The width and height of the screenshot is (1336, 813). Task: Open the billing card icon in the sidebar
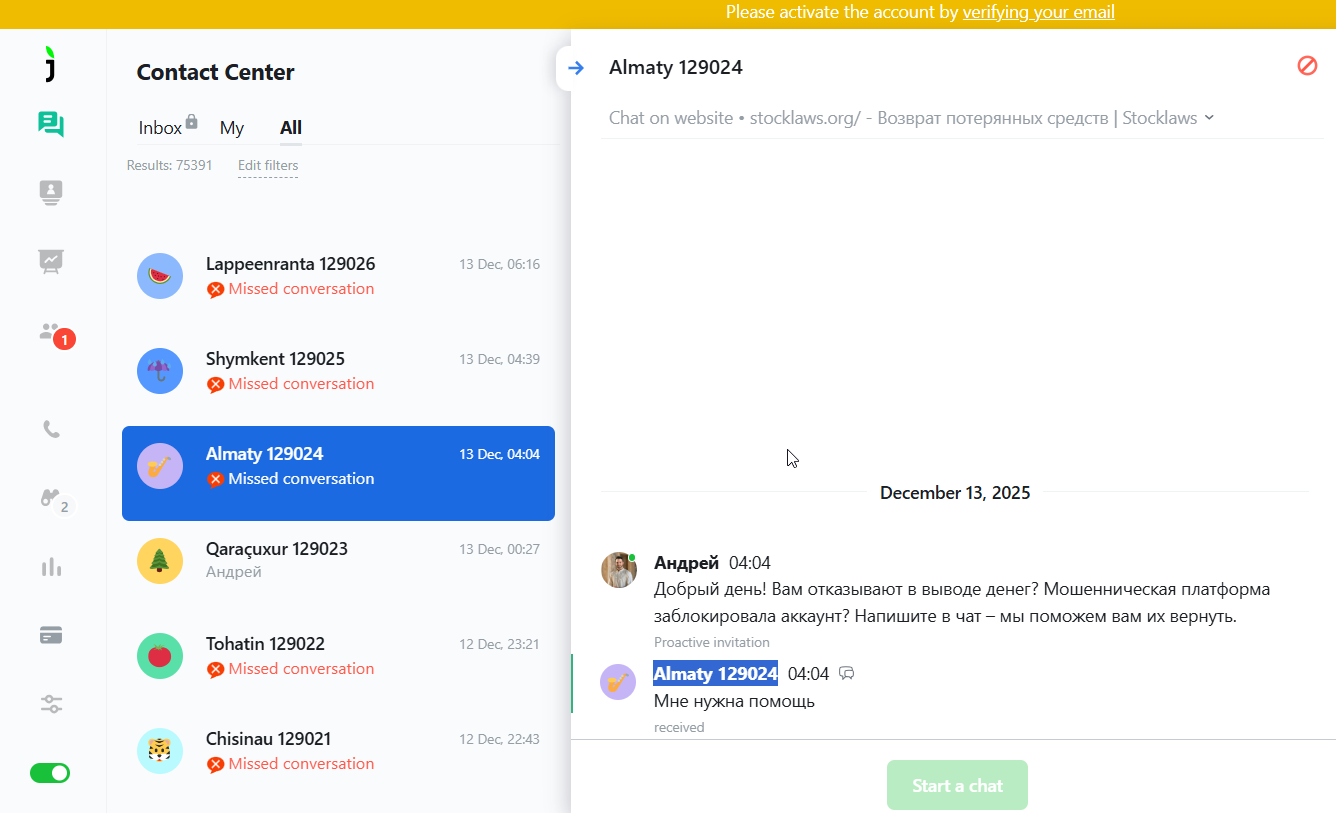click(x=51, y=635)
